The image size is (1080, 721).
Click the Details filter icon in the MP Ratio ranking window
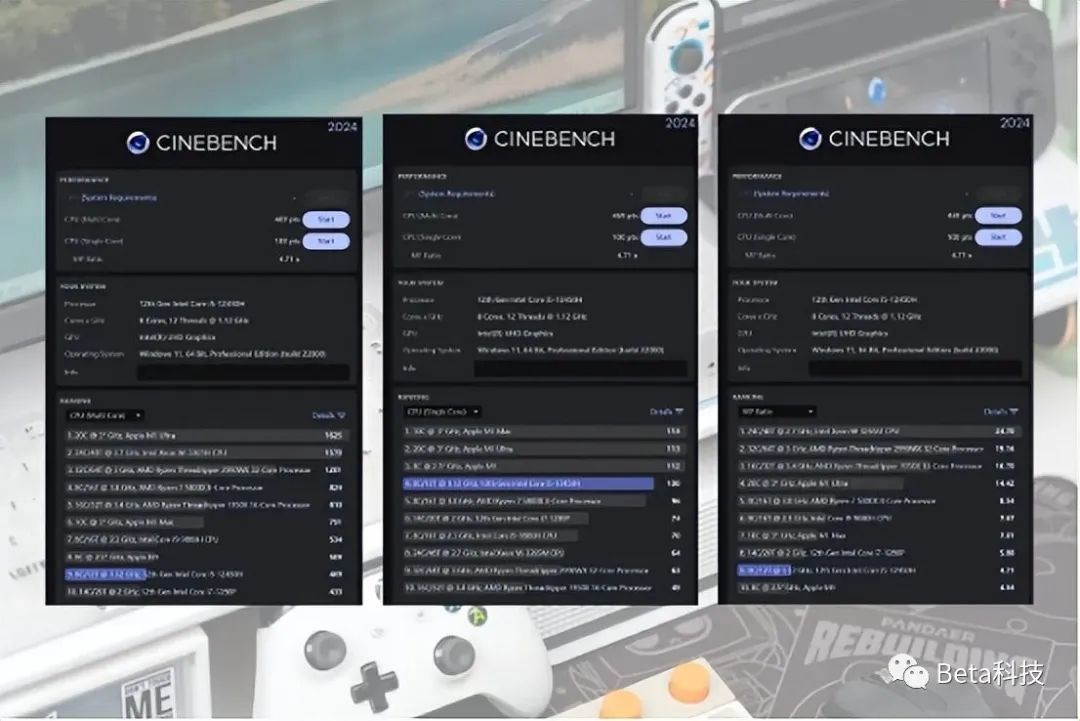click(x=1013, y=412)
